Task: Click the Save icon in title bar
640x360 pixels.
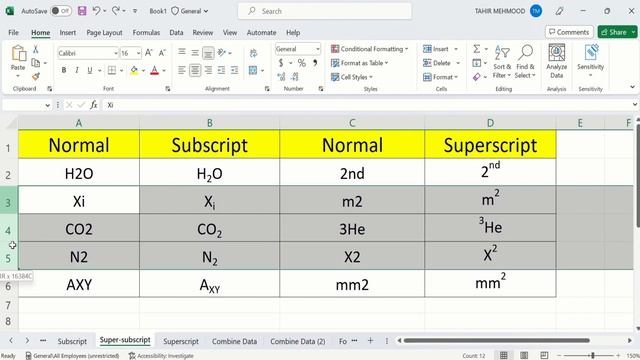Action: point(82,11)
